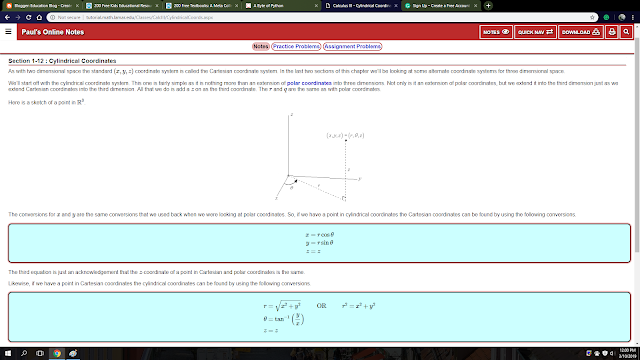The width and height of the screenshot is (640, 360).
Task: Open the QUICK NAV menu
Action: tap(535, 32)
